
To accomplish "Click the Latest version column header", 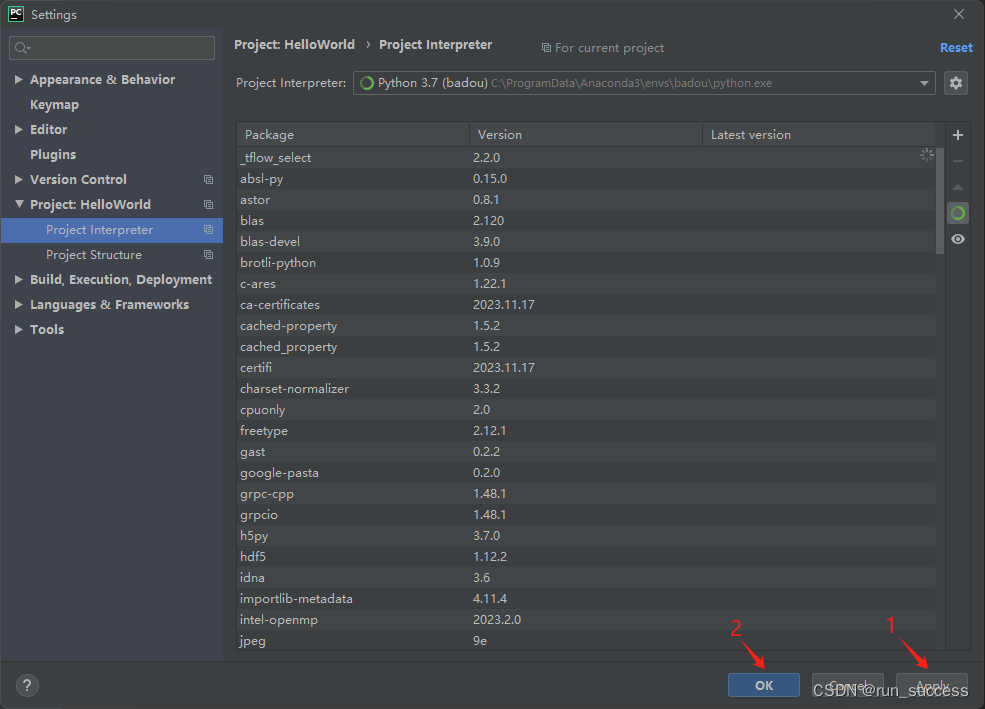I will click(819, 134).
